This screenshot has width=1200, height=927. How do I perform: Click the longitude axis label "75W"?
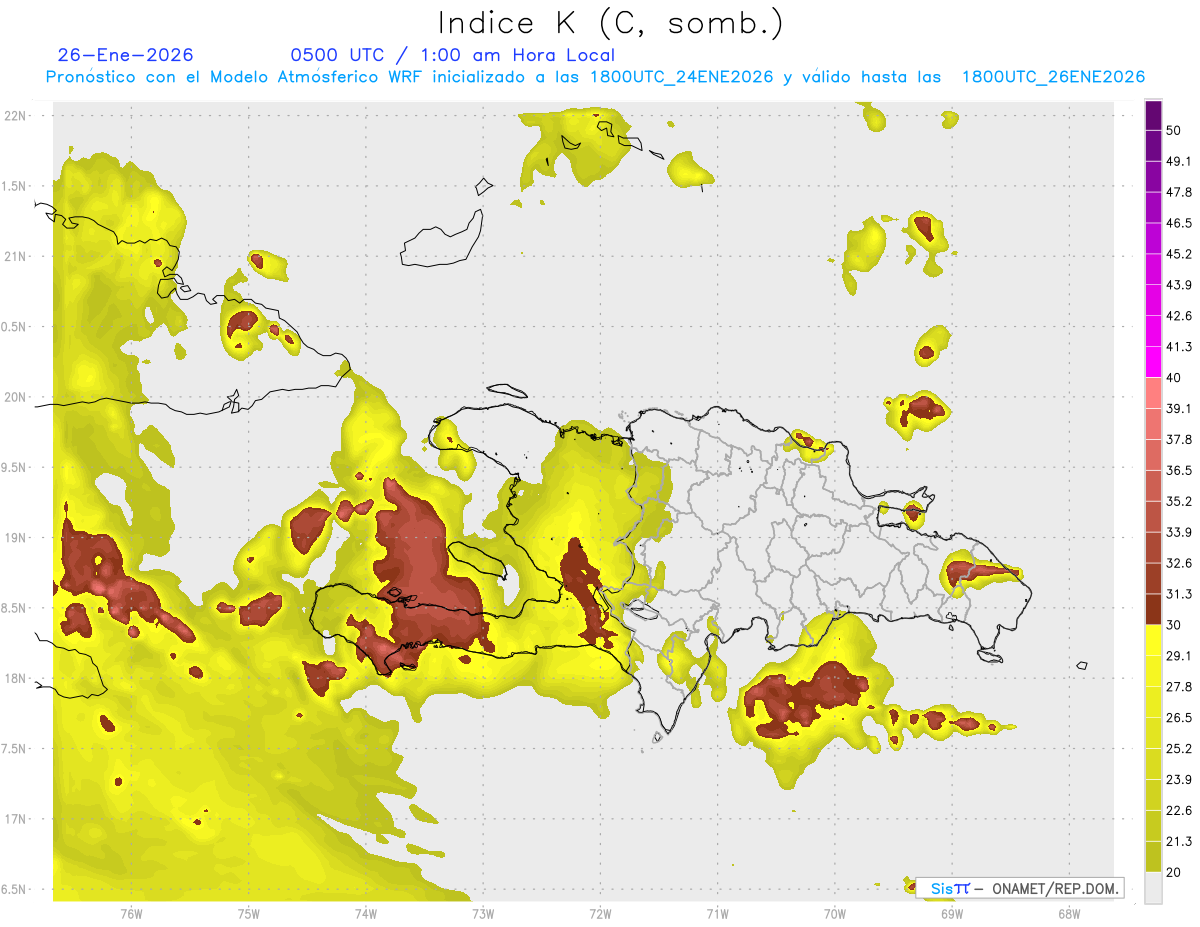tap(249, 913)
